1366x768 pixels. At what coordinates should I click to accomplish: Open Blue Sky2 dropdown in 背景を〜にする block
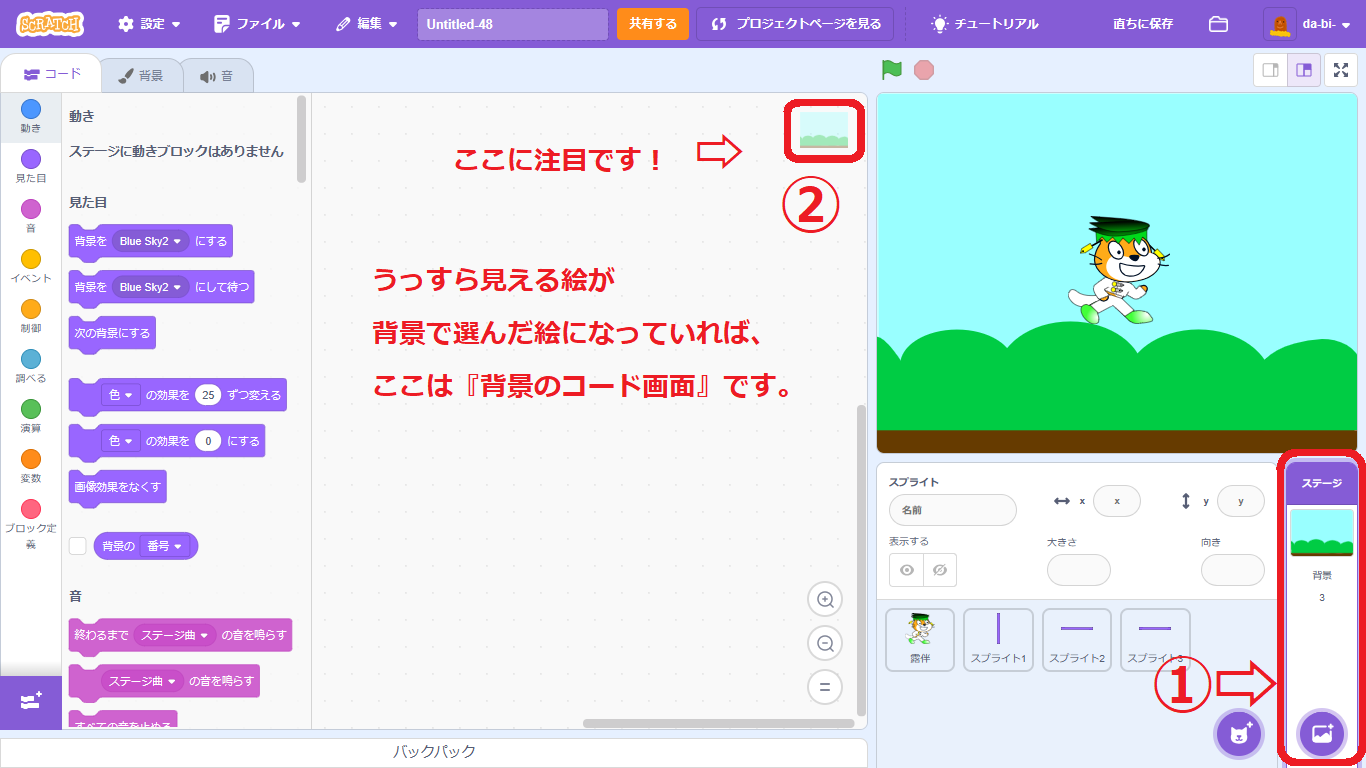click(x=151, y=241)
